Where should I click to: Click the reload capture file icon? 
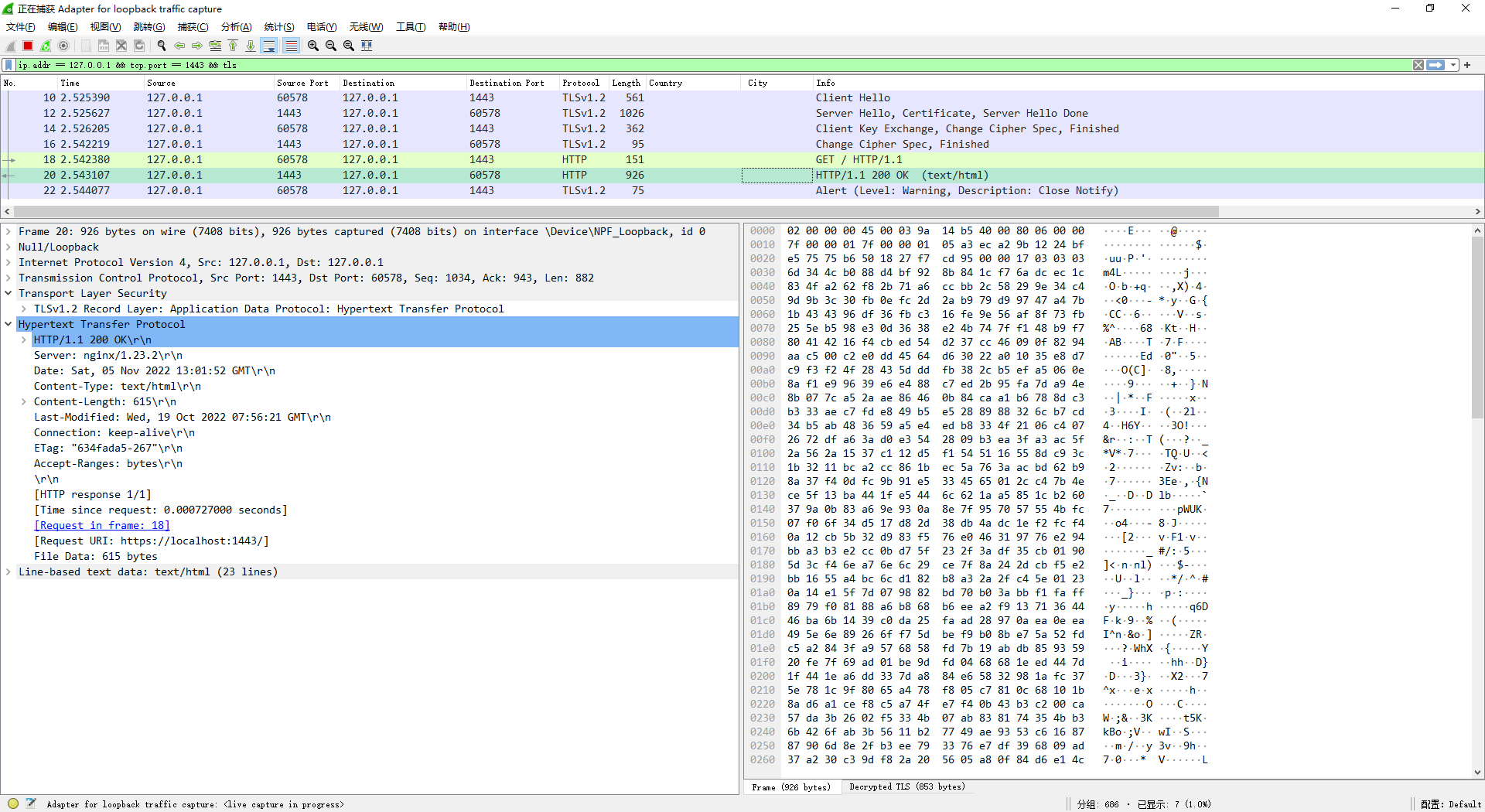click(139, 46)
